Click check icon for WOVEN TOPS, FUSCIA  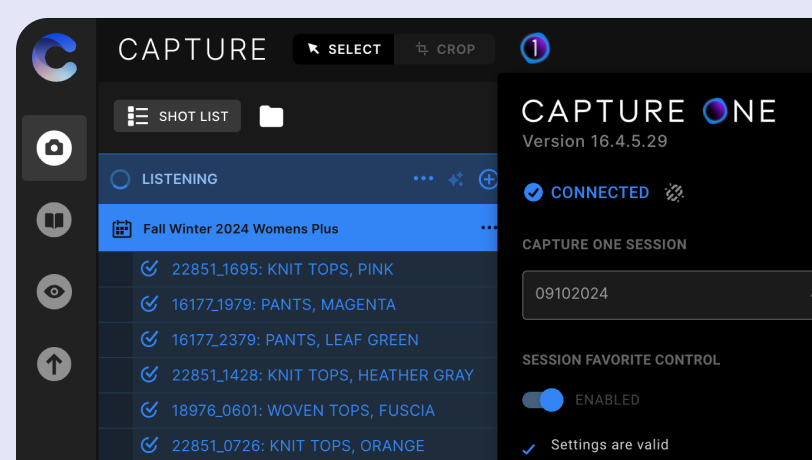point(149,409)
